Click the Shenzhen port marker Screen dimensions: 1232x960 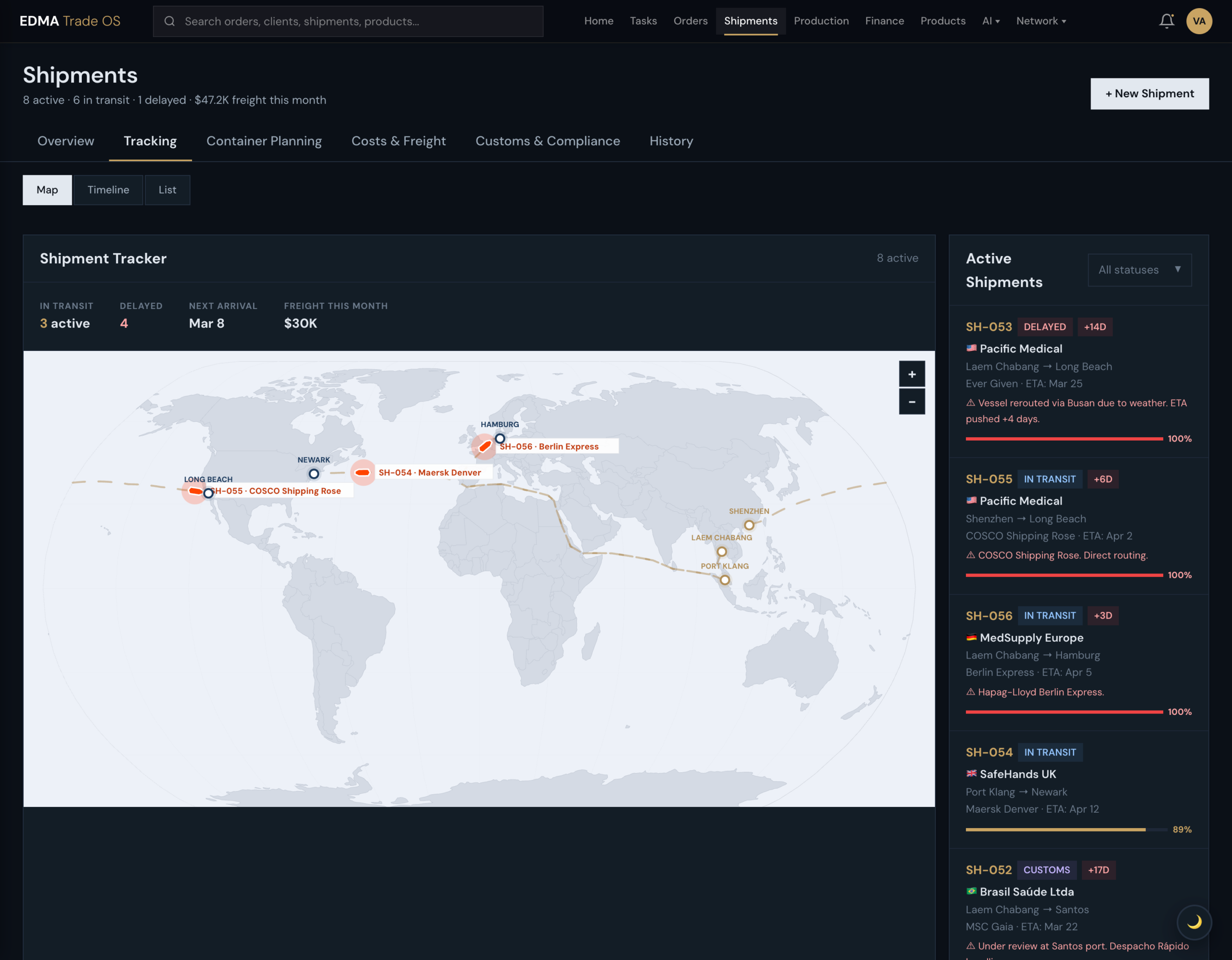[748, 525]
